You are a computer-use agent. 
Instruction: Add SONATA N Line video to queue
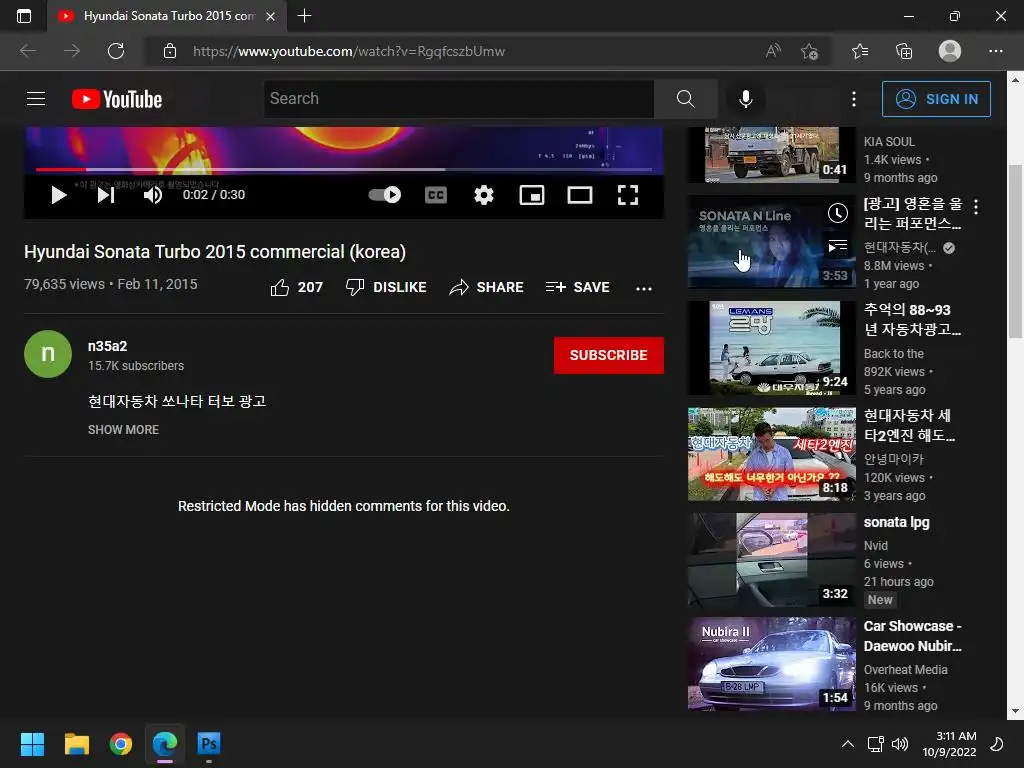click(x=838, y=246)
